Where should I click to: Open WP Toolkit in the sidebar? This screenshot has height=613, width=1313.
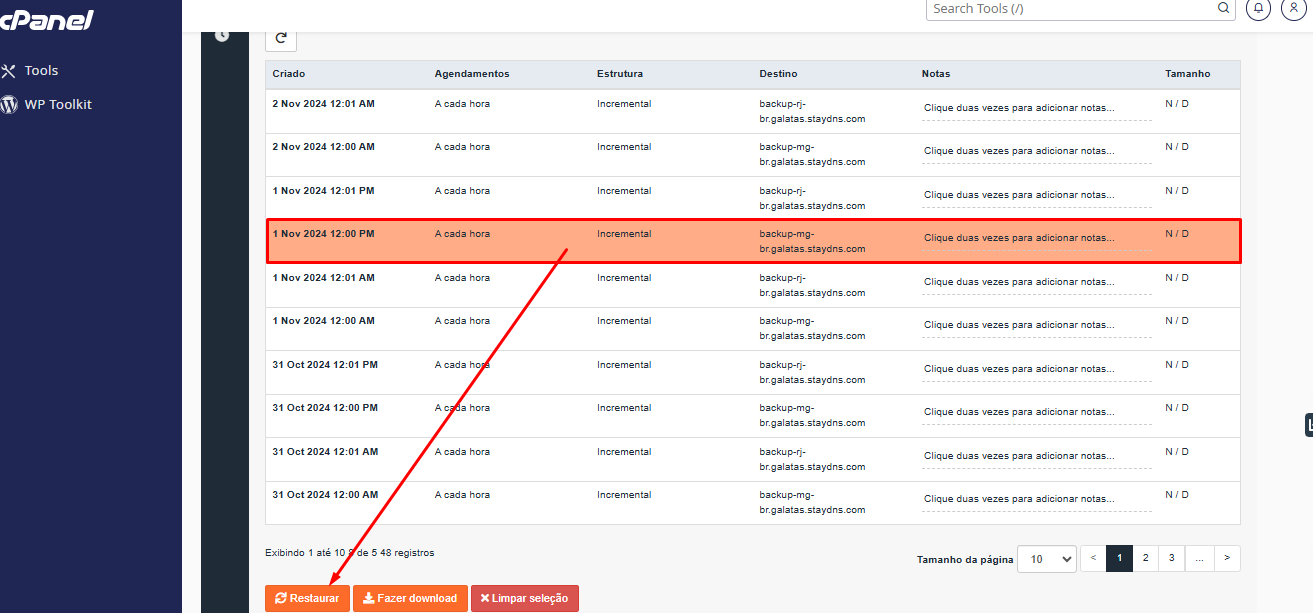pos(58,104)
